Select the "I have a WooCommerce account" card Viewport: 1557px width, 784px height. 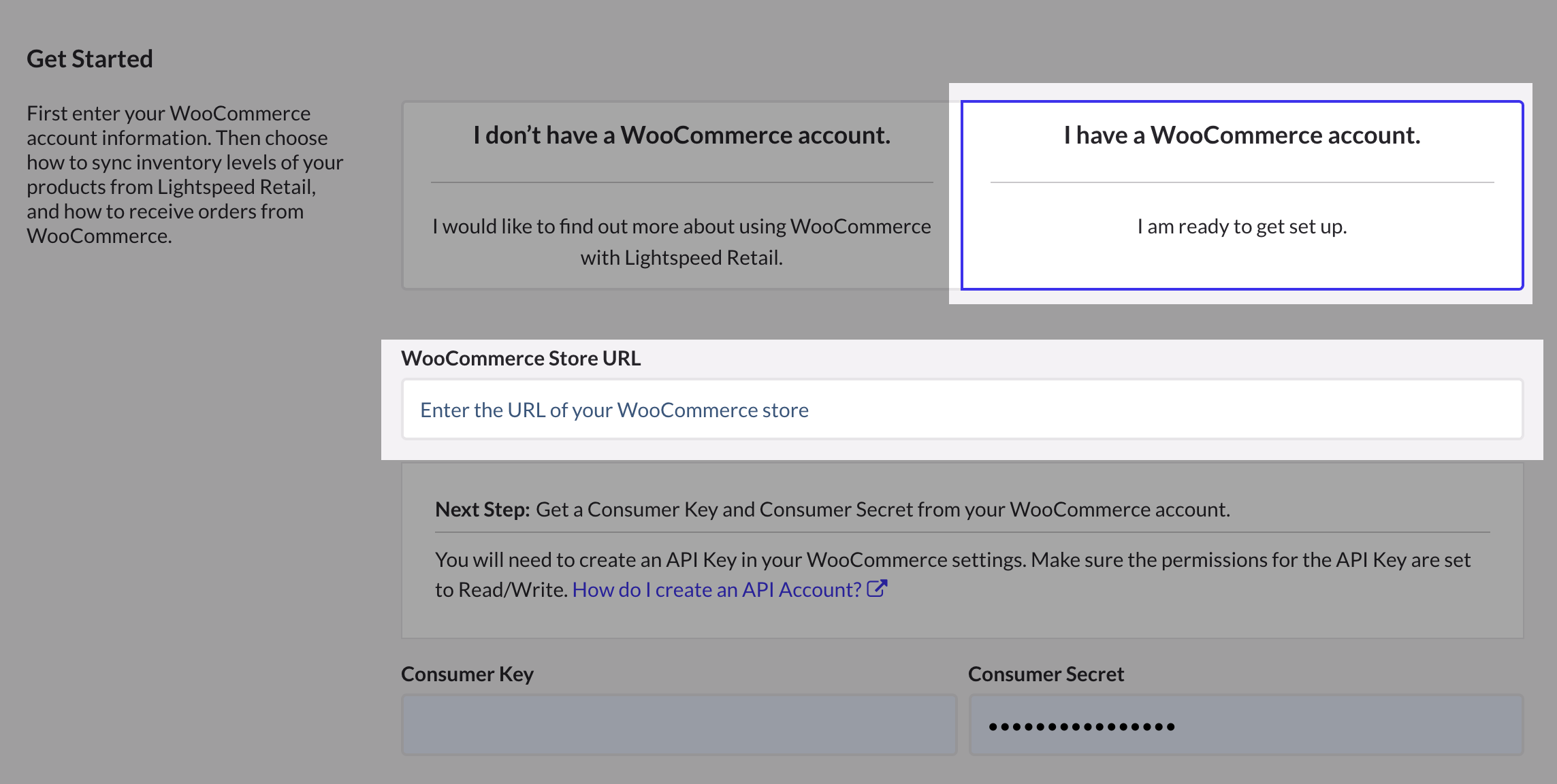pyautogui.click(x=1242, y=195)
